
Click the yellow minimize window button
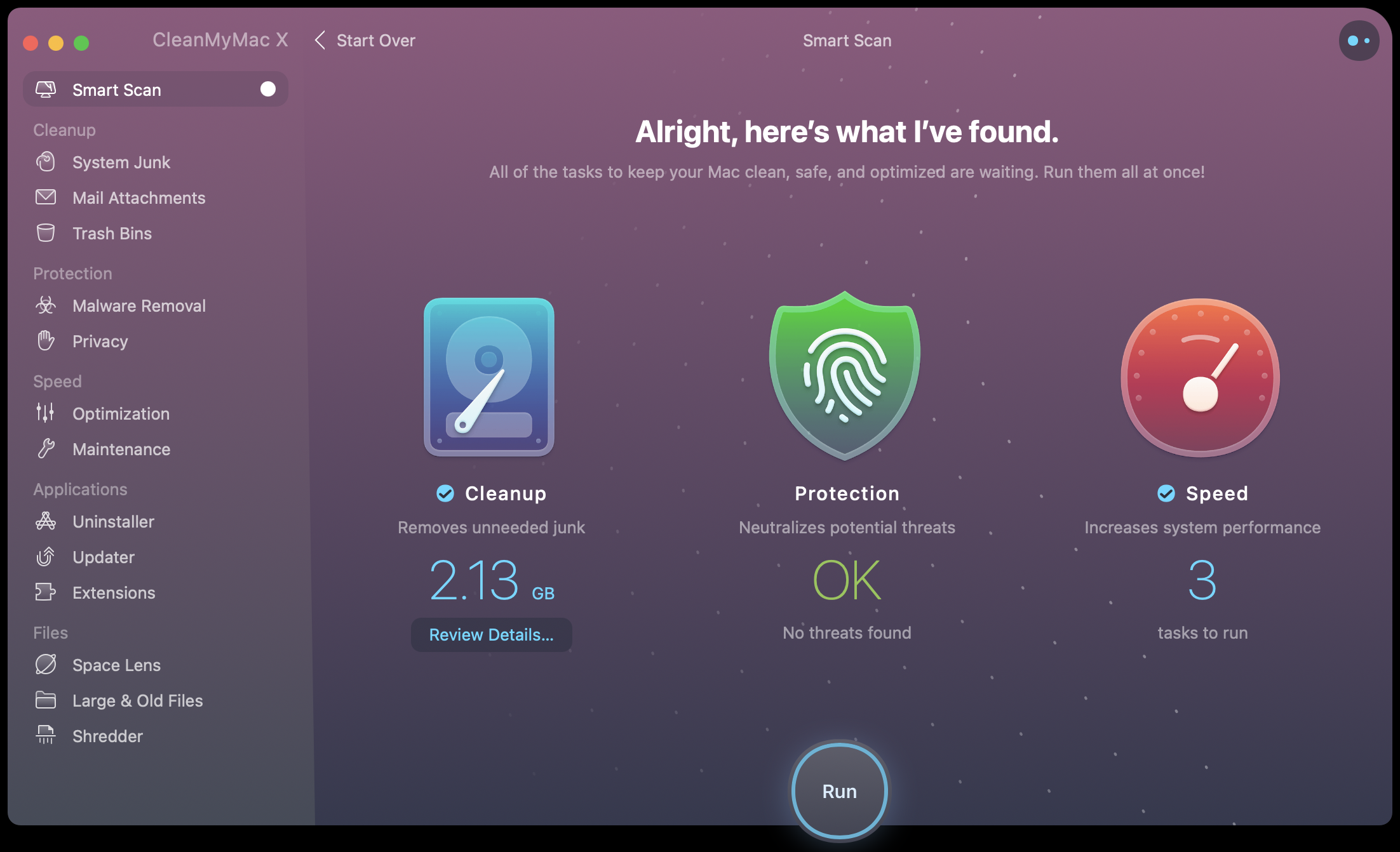click(x=56, y=43)
